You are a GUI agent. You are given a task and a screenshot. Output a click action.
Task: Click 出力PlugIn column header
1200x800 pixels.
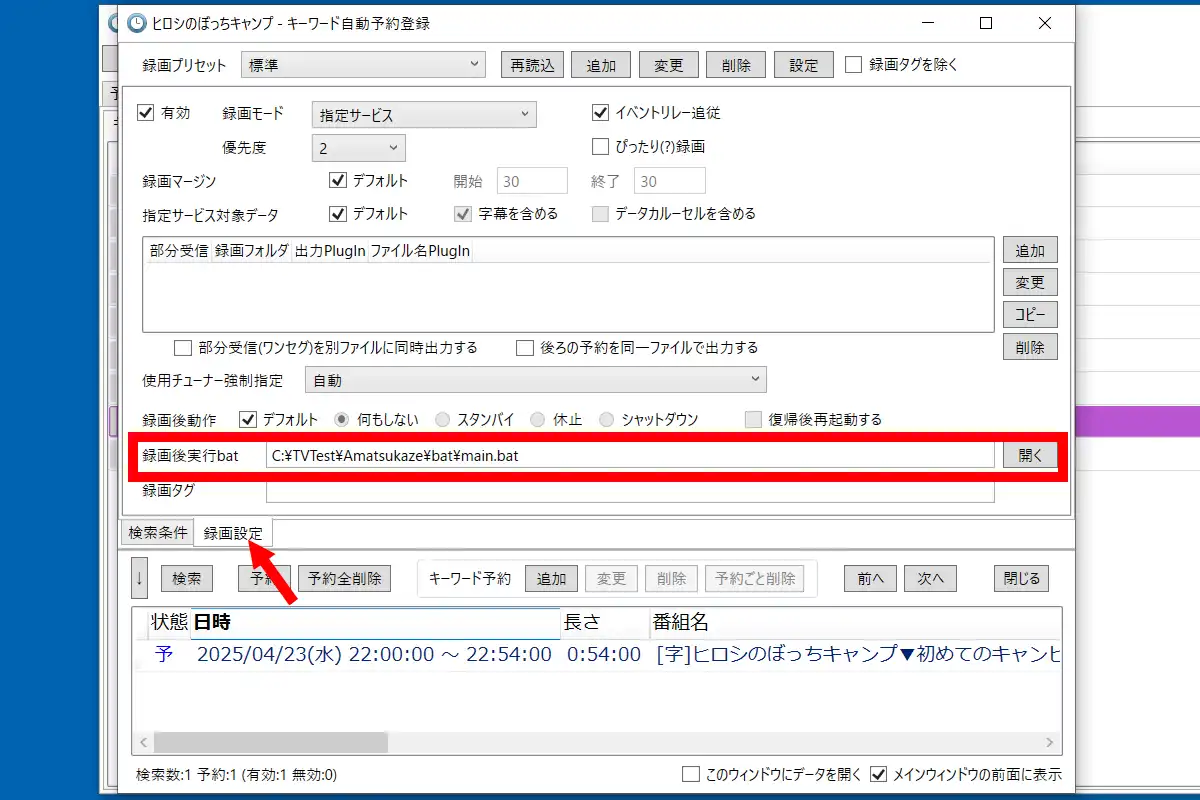tap(330, 251)
